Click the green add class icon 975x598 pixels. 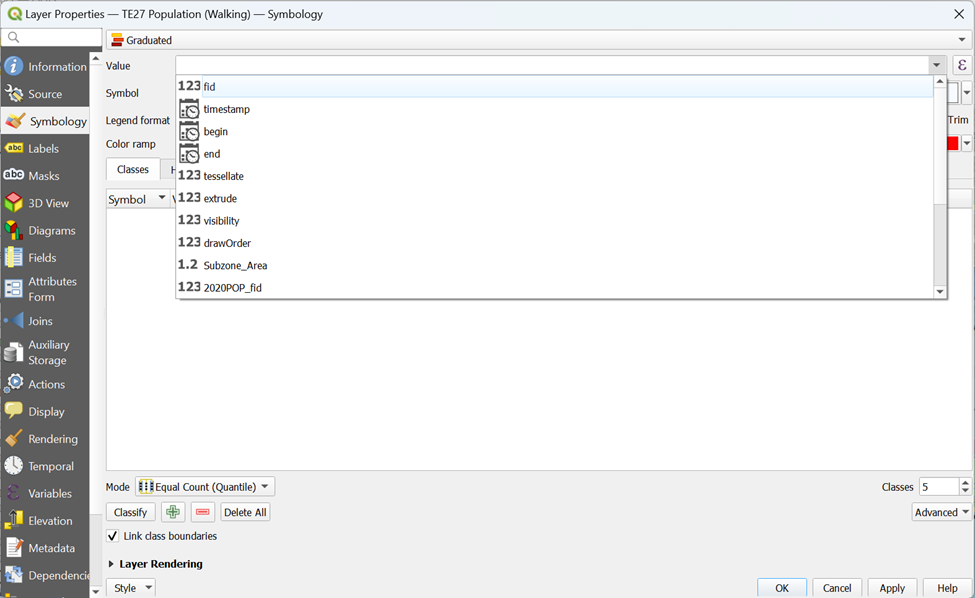[174, 512]
